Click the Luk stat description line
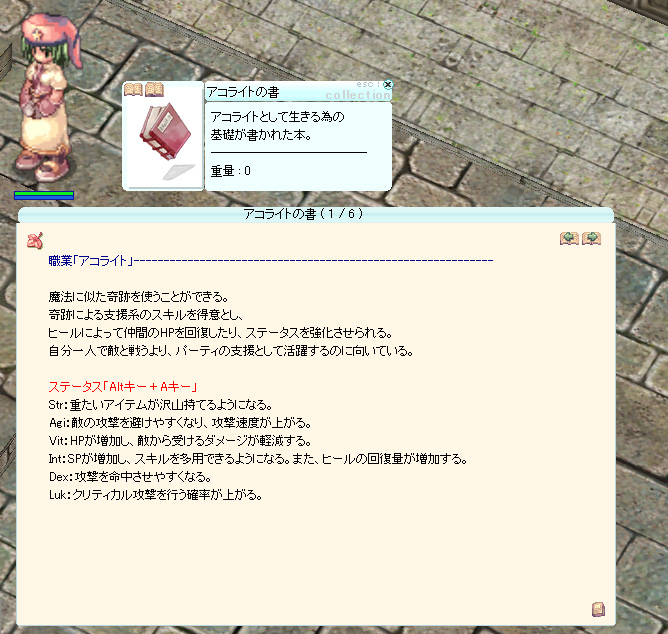 click(x=155, y=495)
